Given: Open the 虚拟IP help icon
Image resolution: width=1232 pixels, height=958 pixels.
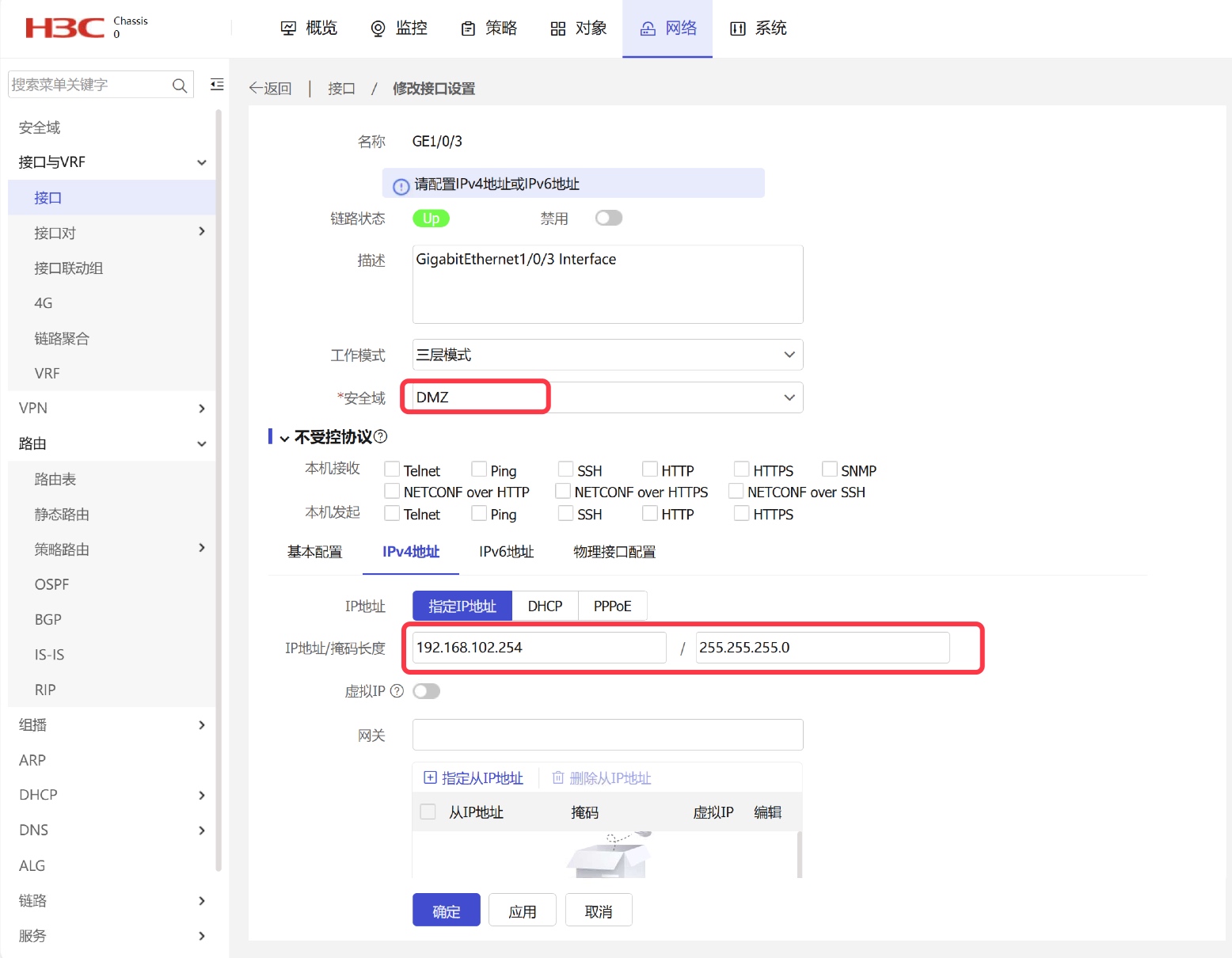Looking at the screenshot, I should pyautogui.click(x=397, y=691).
